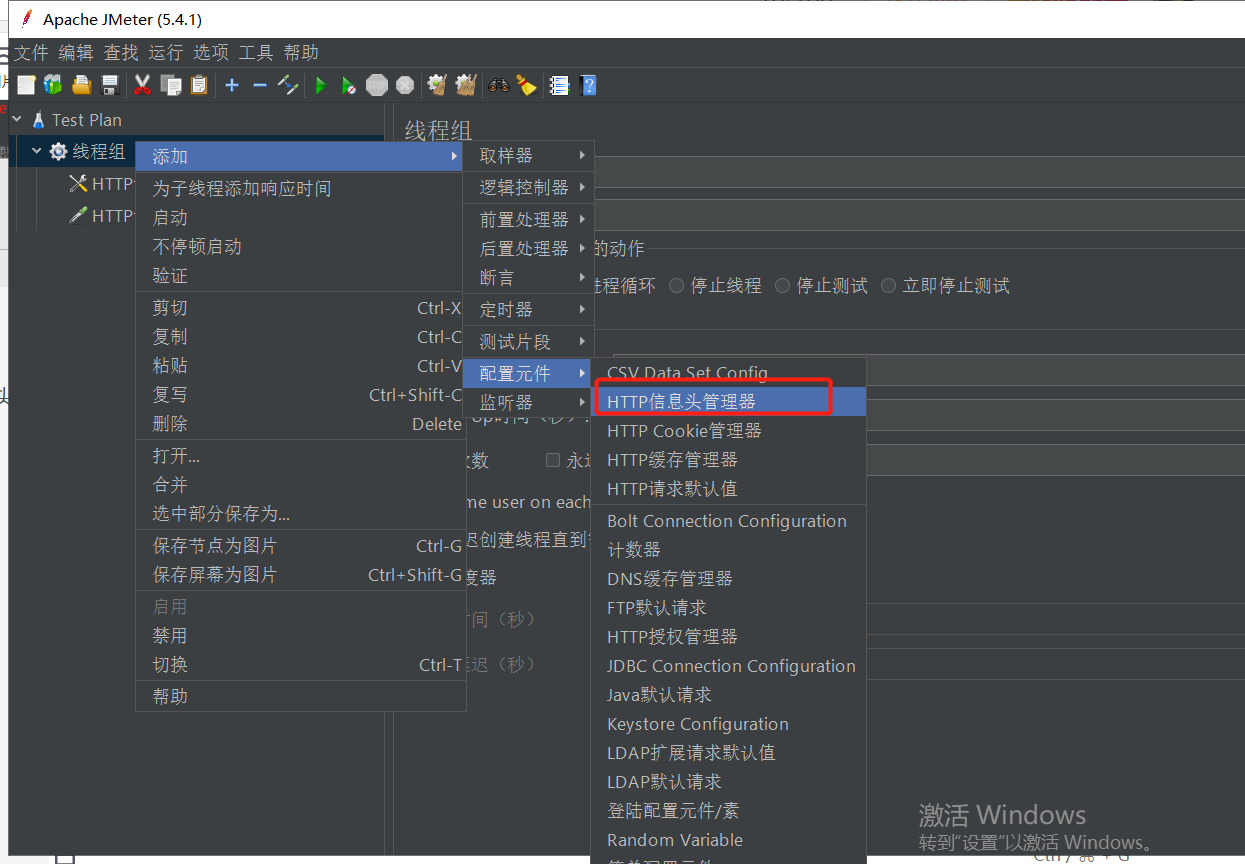Click the Open file folder icon
Image resolution: width=1245 pixels, height=864 pixels.
coord(82,86)
